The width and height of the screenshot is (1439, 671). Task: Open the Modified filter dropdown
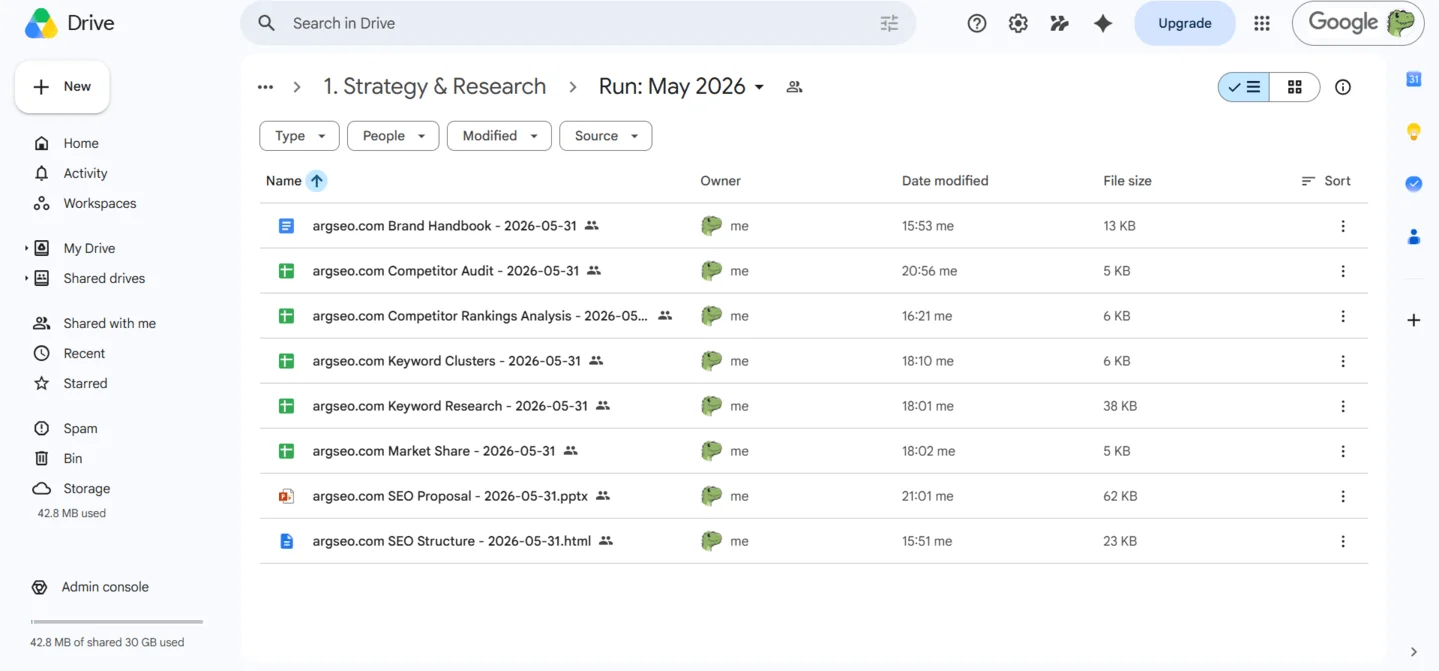tap(499, 136)
